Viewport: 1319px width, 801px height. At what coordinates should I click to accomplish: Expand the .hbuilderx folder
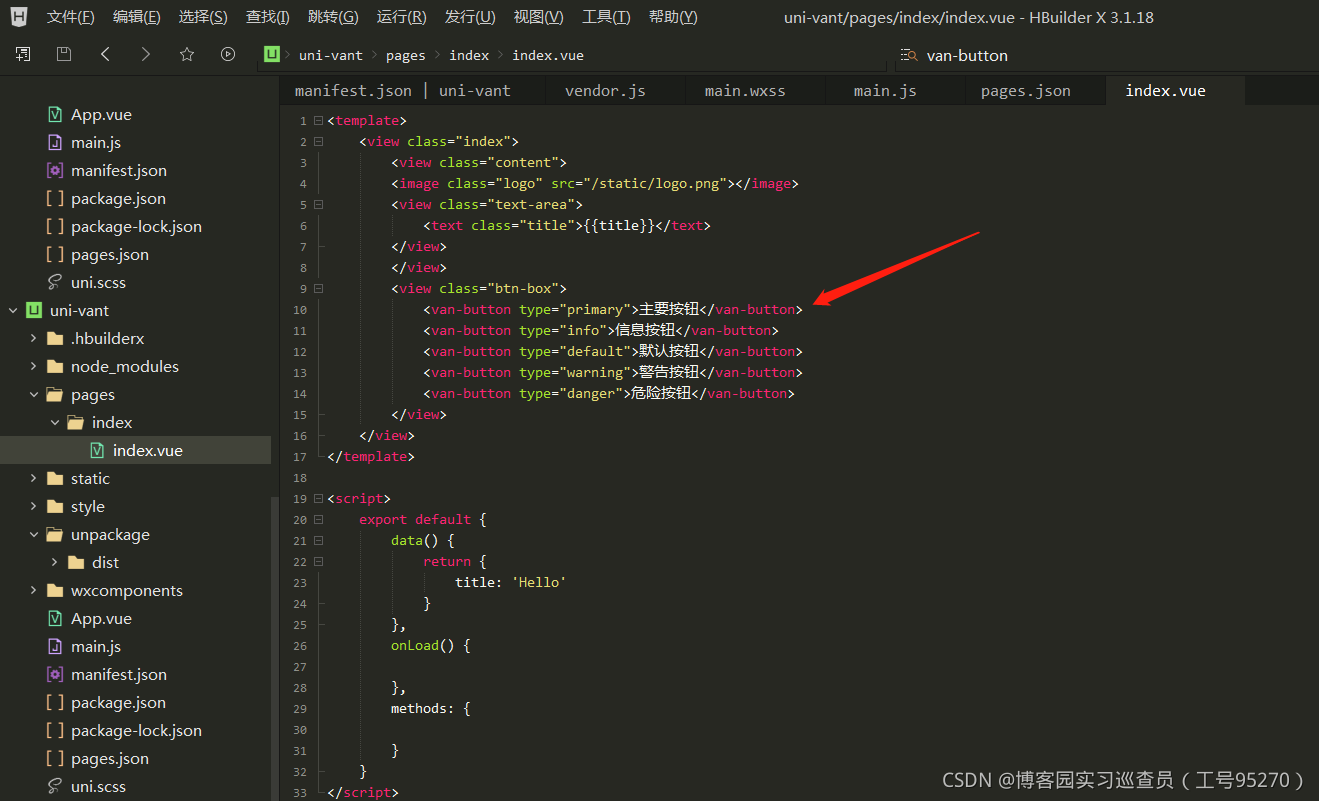point(34,338)
